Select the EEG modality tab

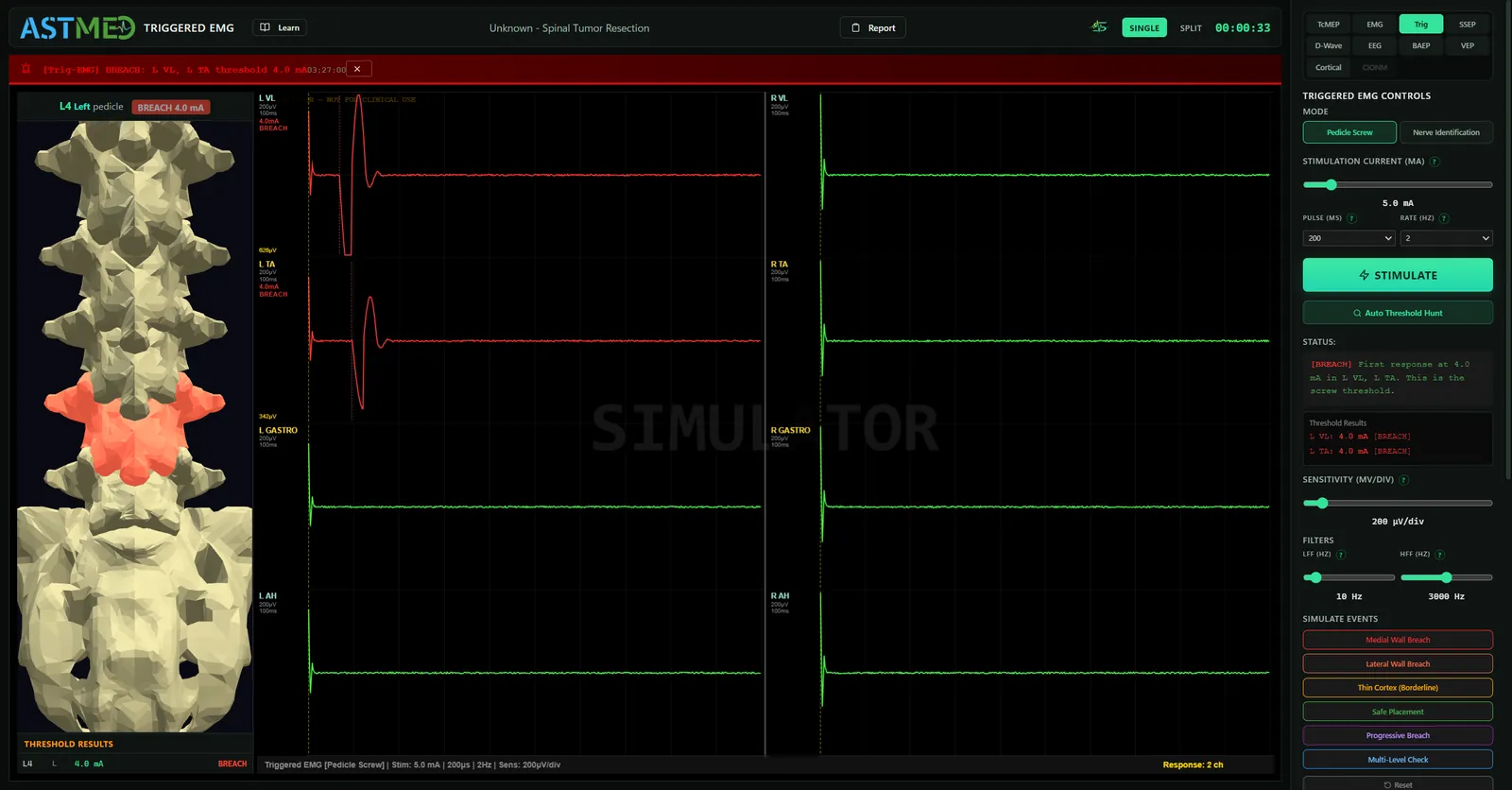(x=1375, y=45)
